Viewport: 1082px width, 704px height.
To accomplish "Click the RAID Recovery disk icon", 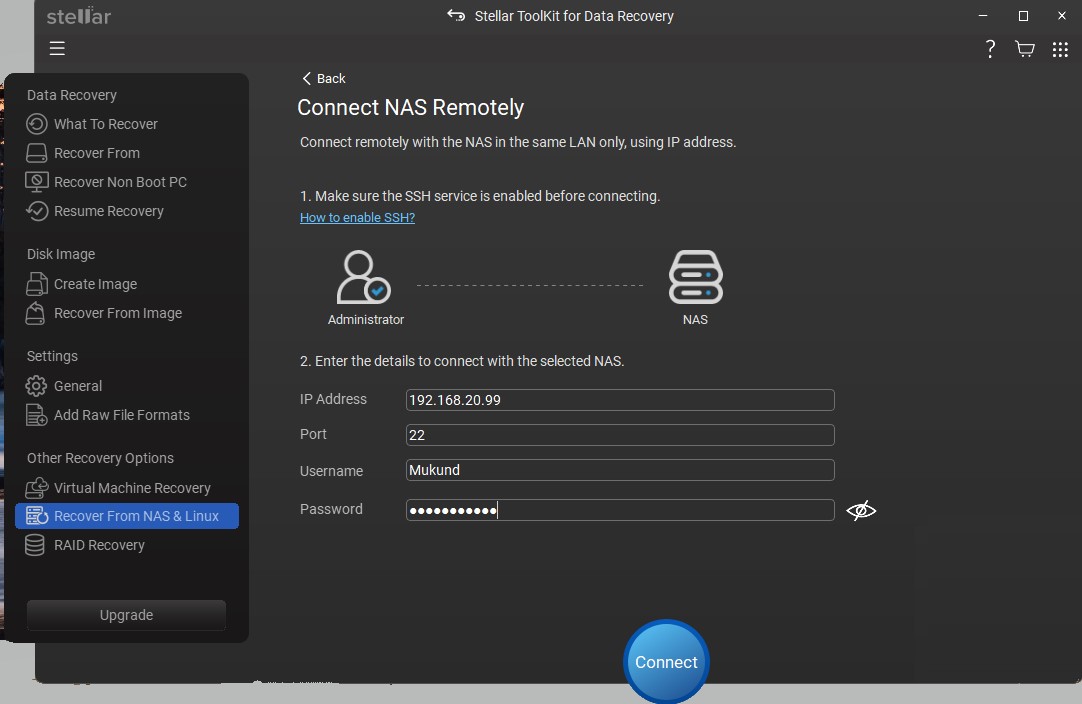I will [36, 545].
